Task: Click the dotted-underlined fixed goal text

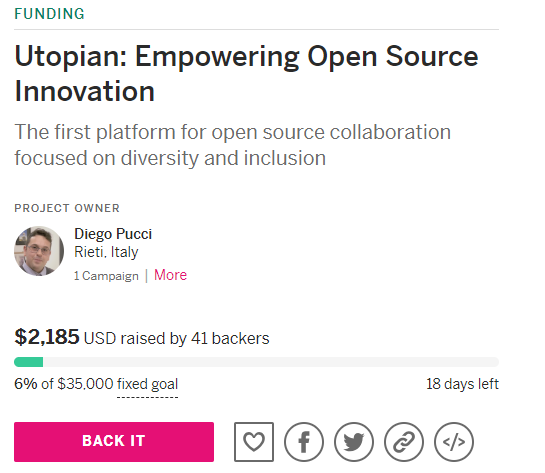Action: (x=147, y=384)
